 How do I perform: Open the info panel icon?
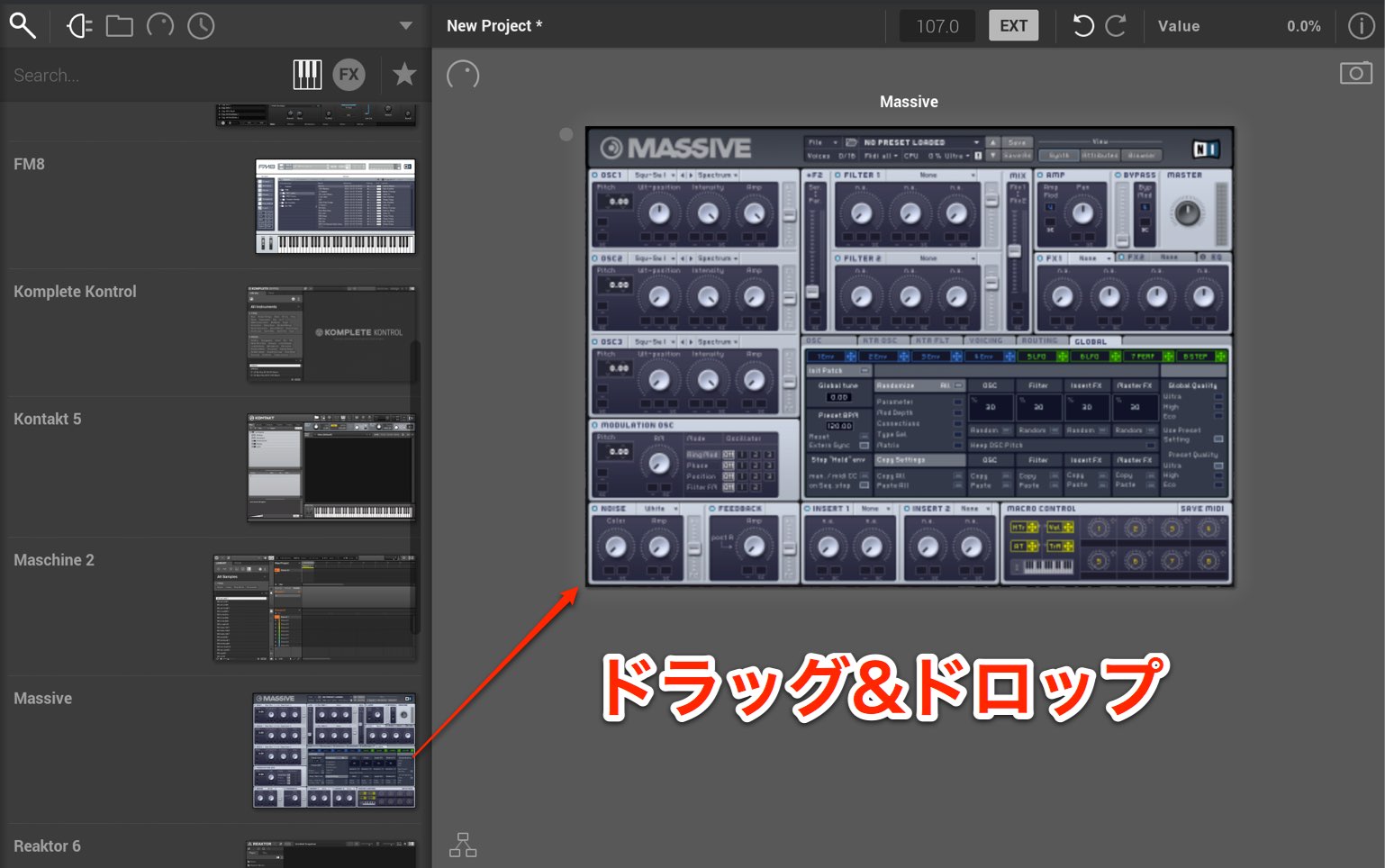(1361, 26)
